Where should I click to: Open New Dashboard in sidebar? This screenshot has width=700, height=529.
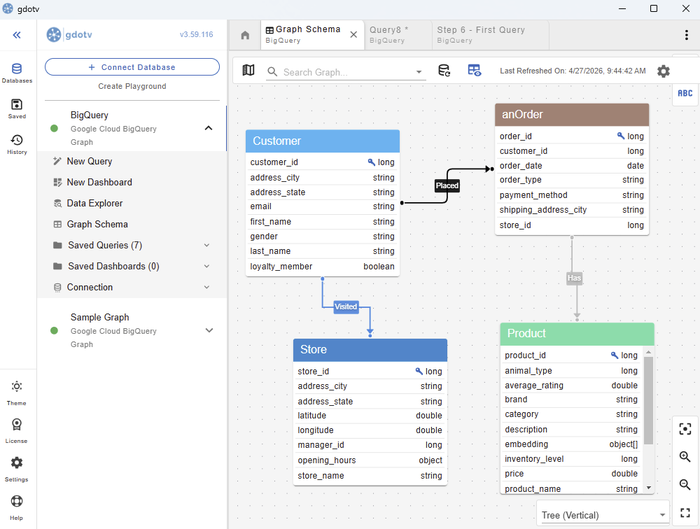tap(99, 182)
